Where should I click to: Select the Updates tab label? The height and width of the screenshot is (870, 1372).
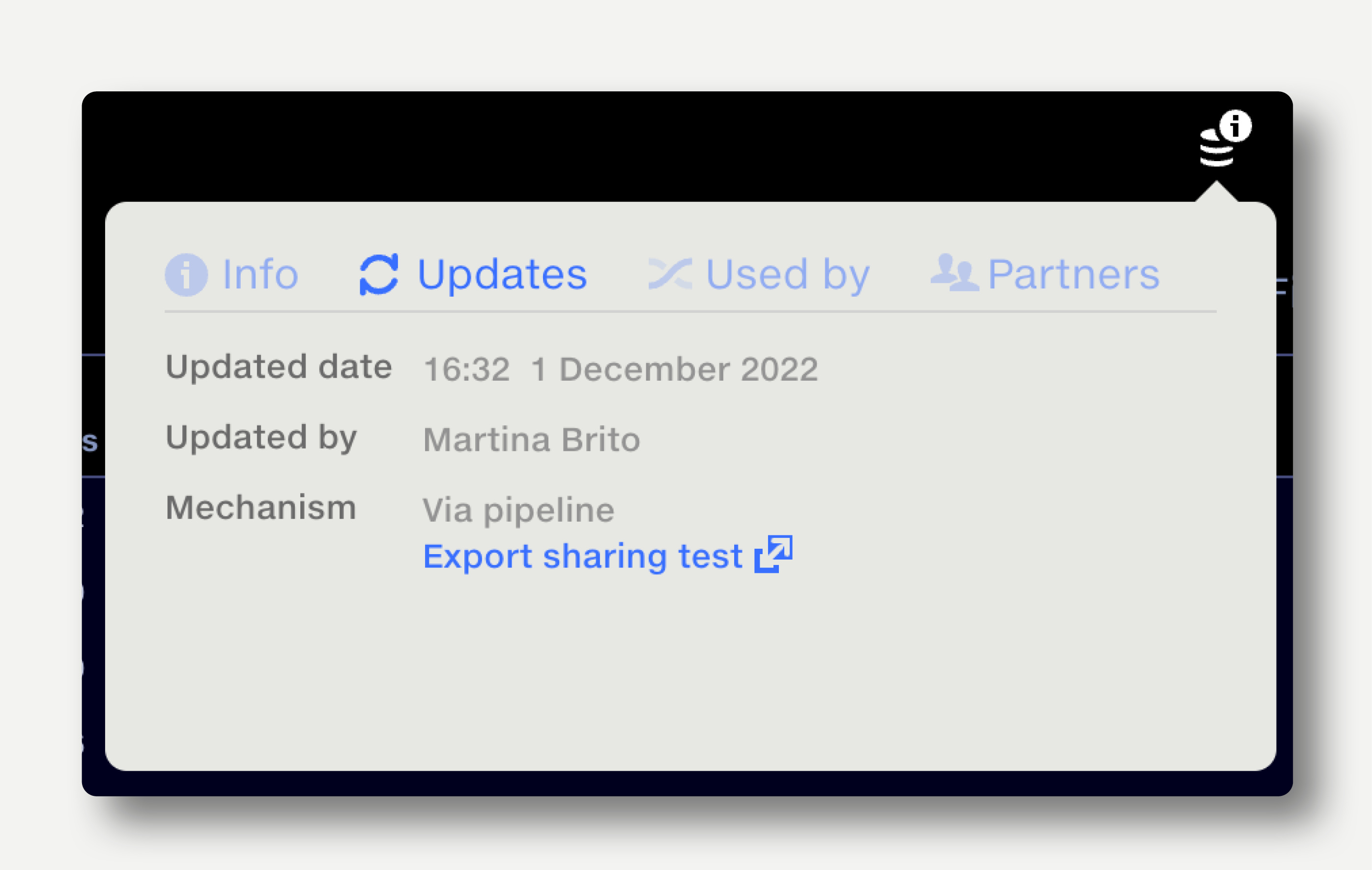[x=502, y=274]
